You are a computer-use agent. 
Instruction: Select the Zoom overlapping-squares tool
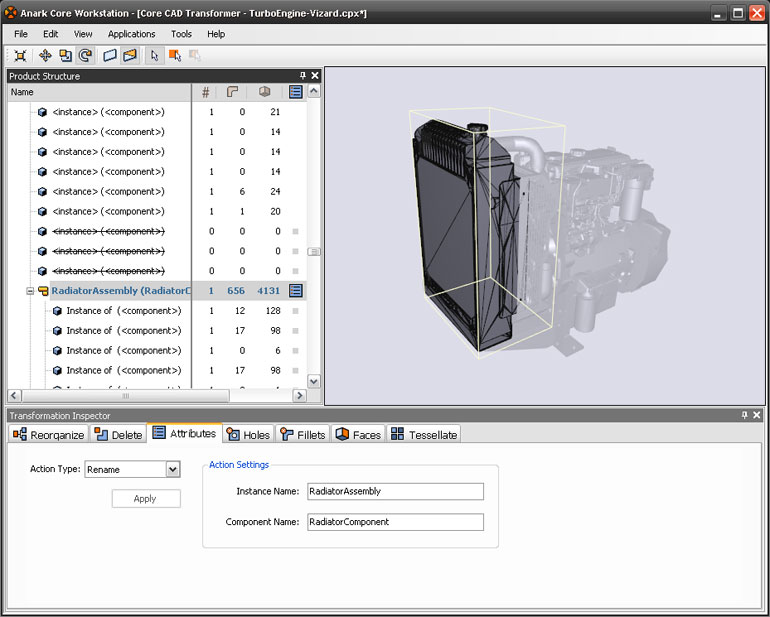65,56
